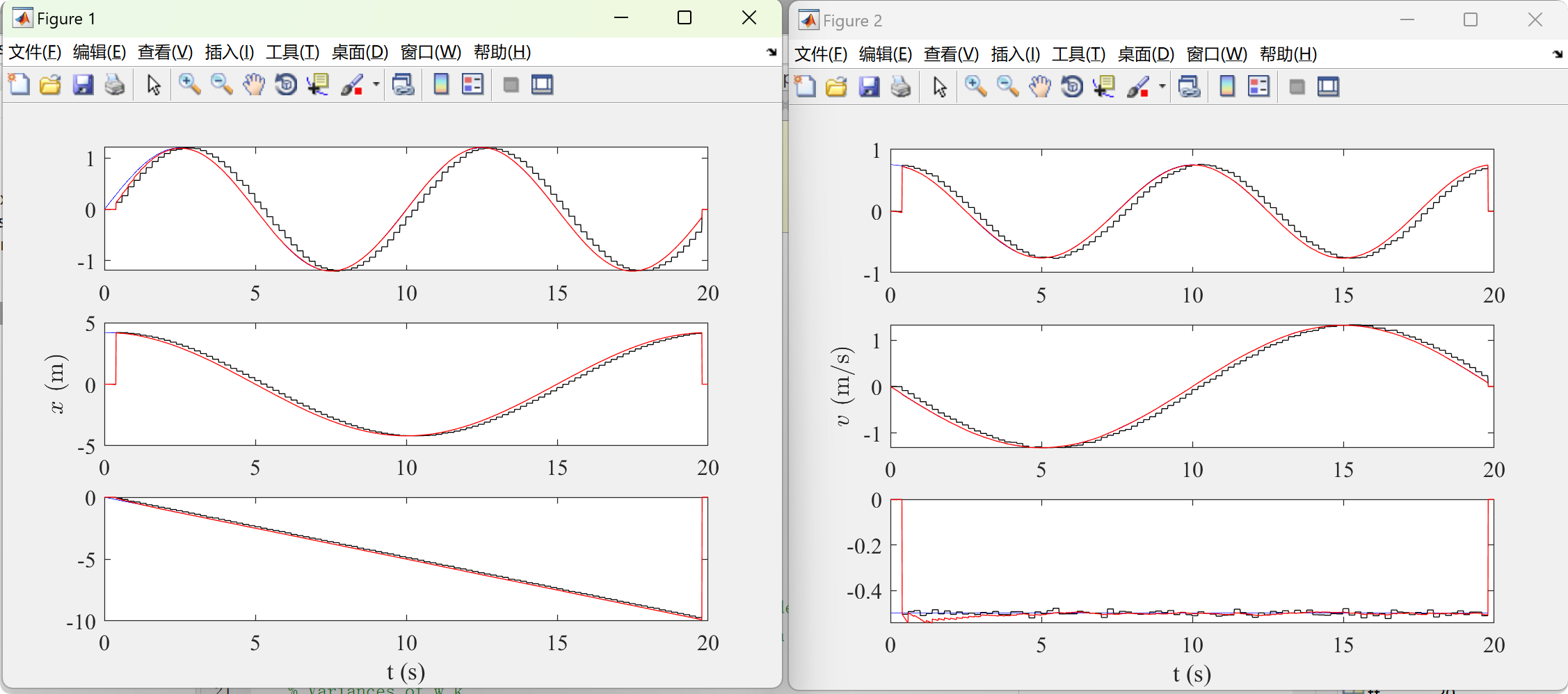
Task: Expand brush color dropdown arrow in Figure 2
Action: pos(1162,87)
